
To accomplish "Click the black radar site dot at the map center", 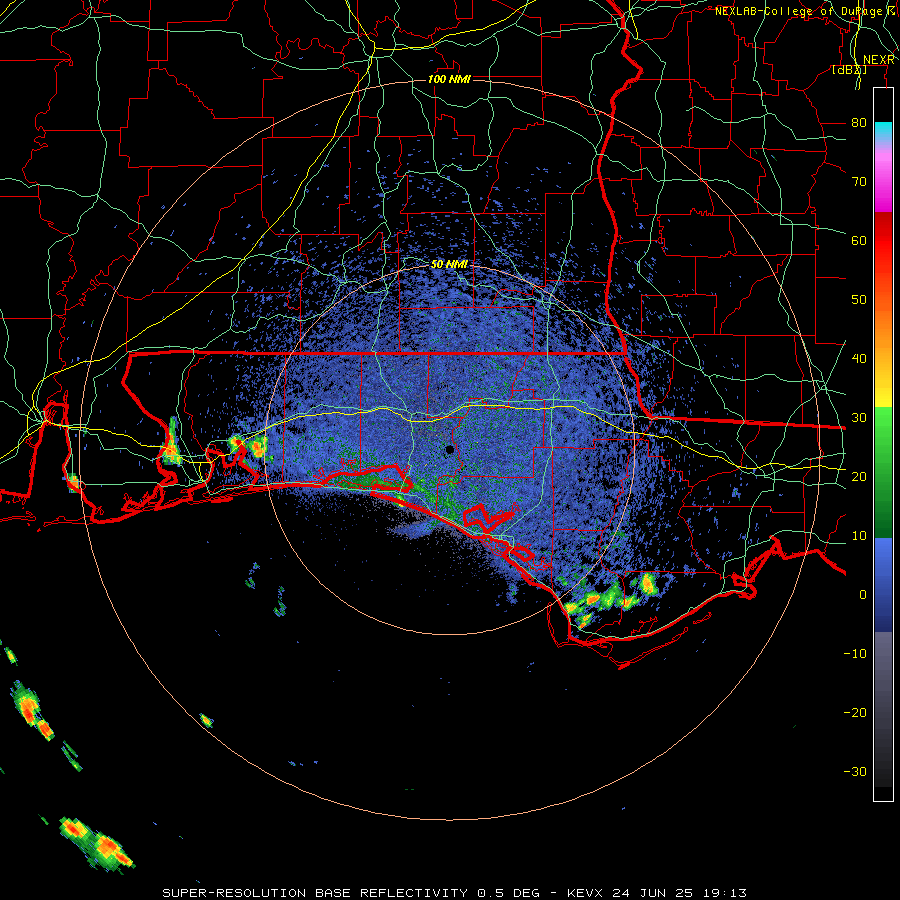I will 449,449.
